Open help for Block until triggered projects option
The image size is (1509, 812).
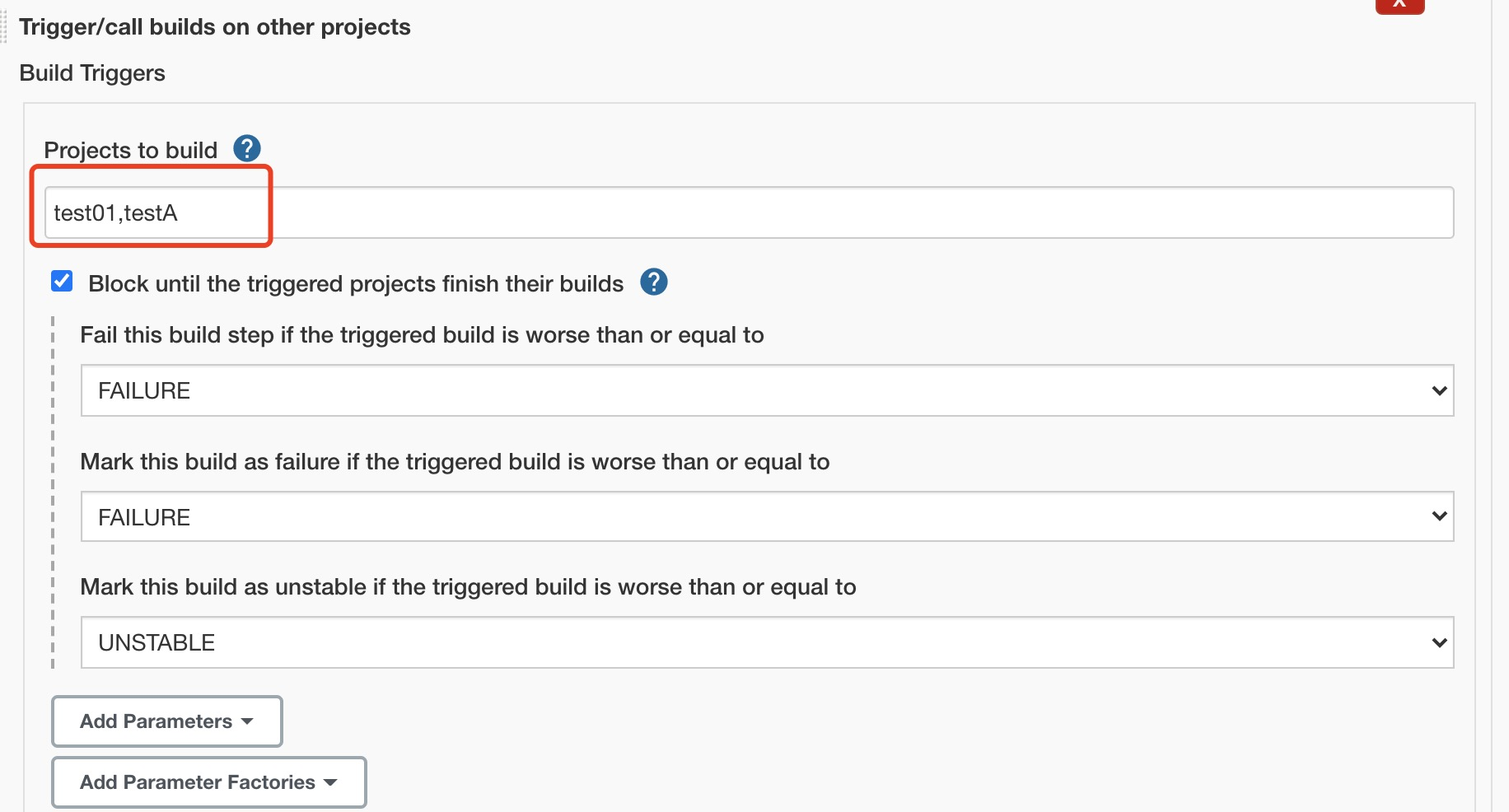(x=653, y=282)
